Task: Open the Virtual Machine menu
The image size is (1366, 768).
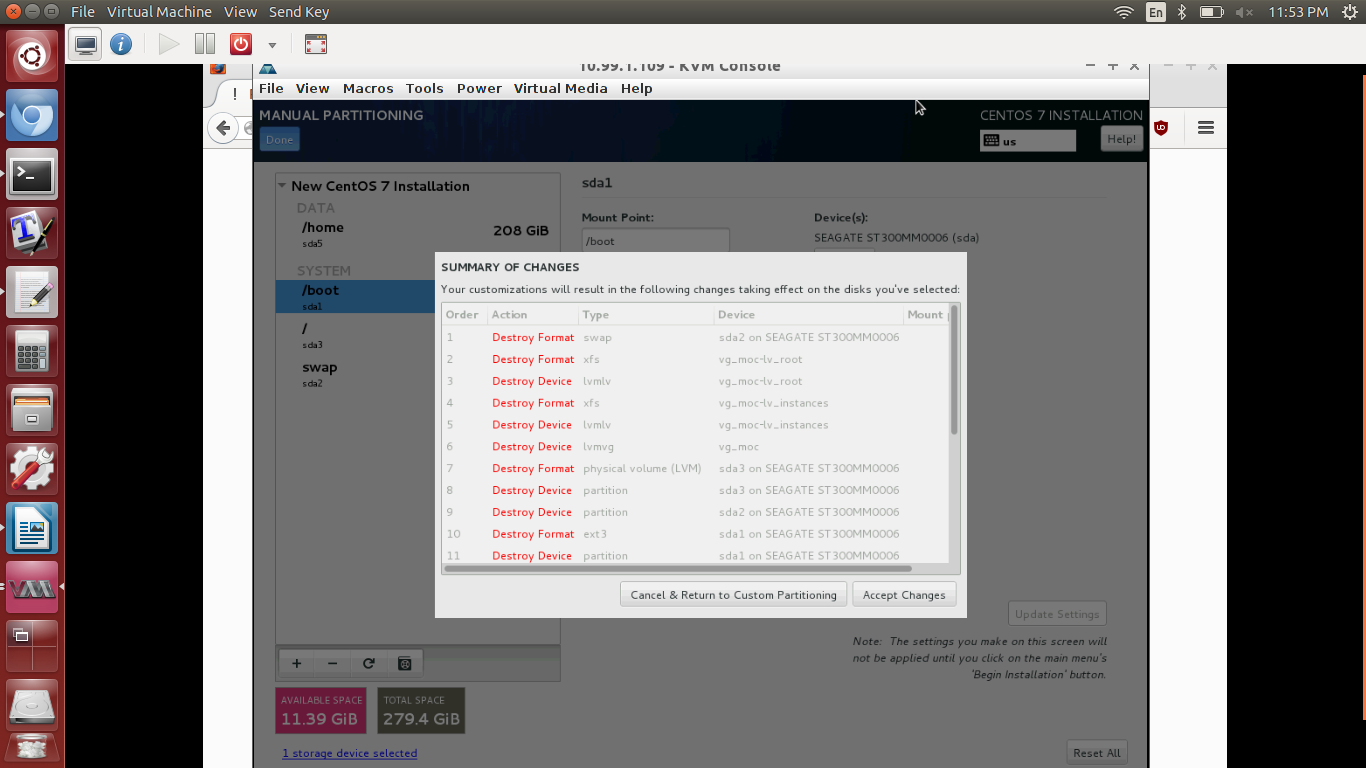Action: tap(159, 12)
